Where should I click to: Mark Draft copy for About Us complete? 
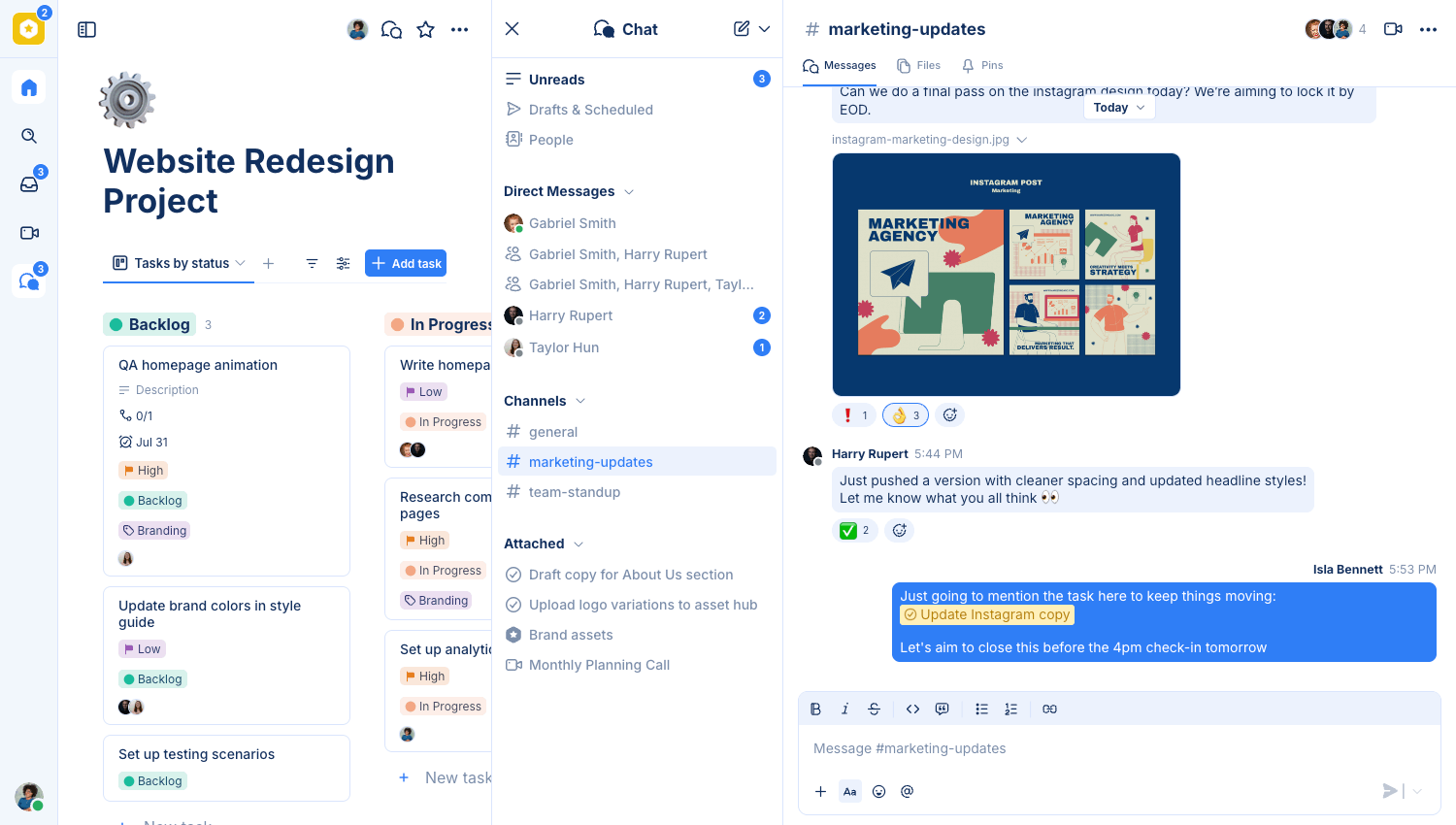click(513, 575)
